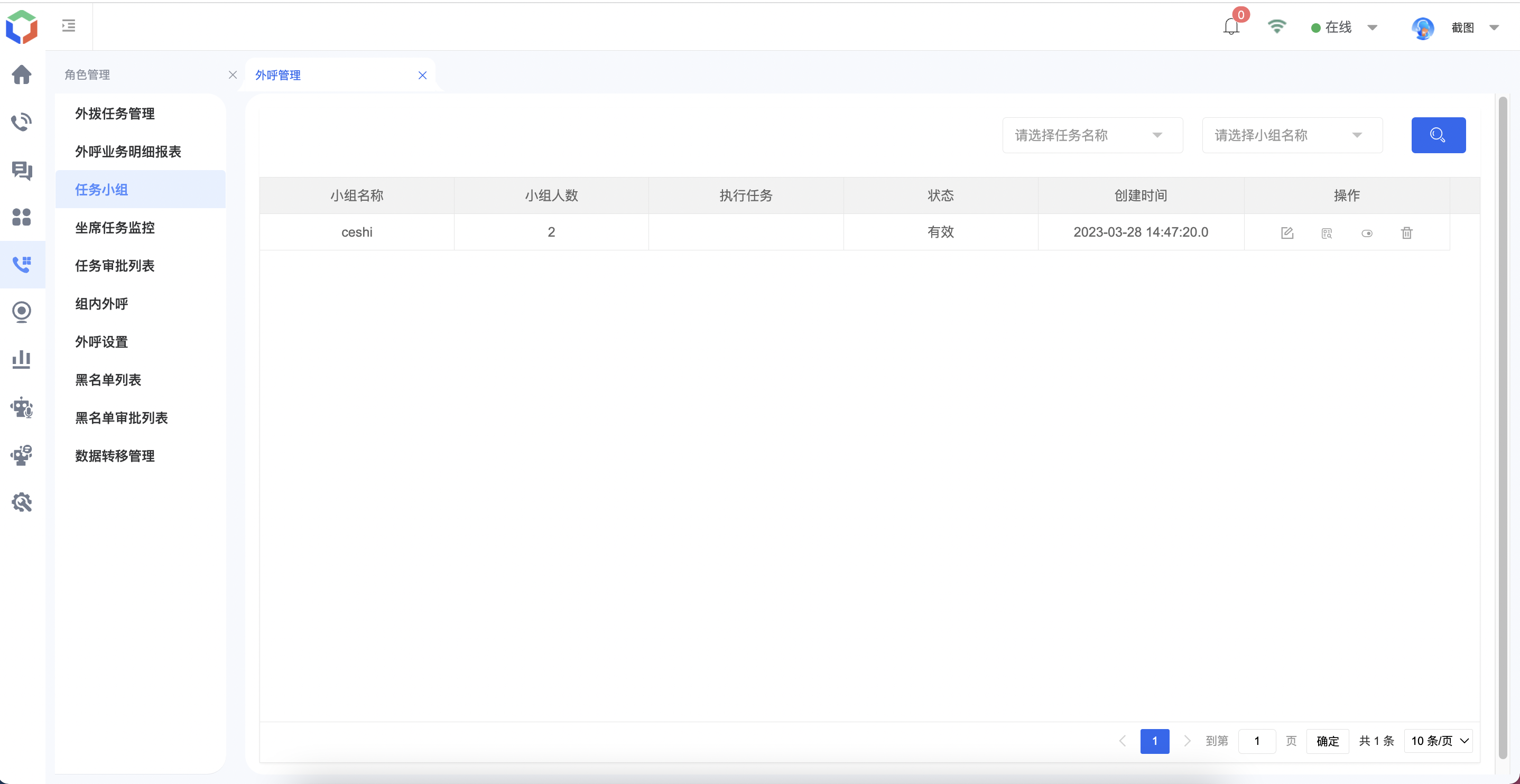Viewport: 1520px width, 784px height.
Task: Edit the ceshi group
Action: pos(1287,232)
